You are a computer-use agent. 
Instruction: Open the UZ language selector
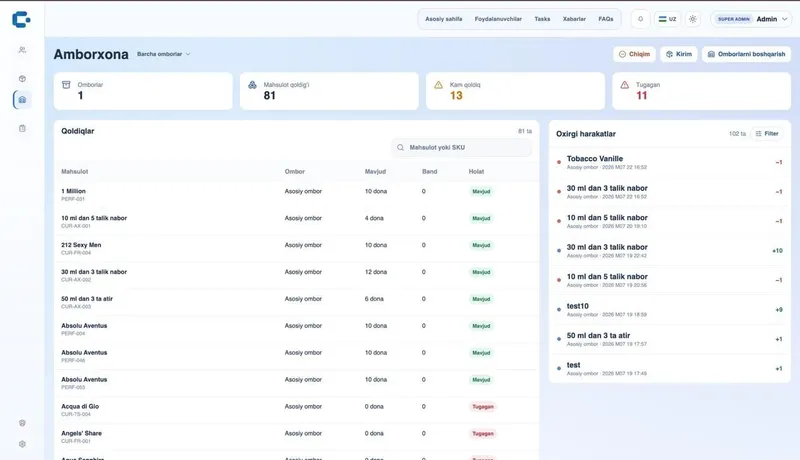[x=667, y=19]
